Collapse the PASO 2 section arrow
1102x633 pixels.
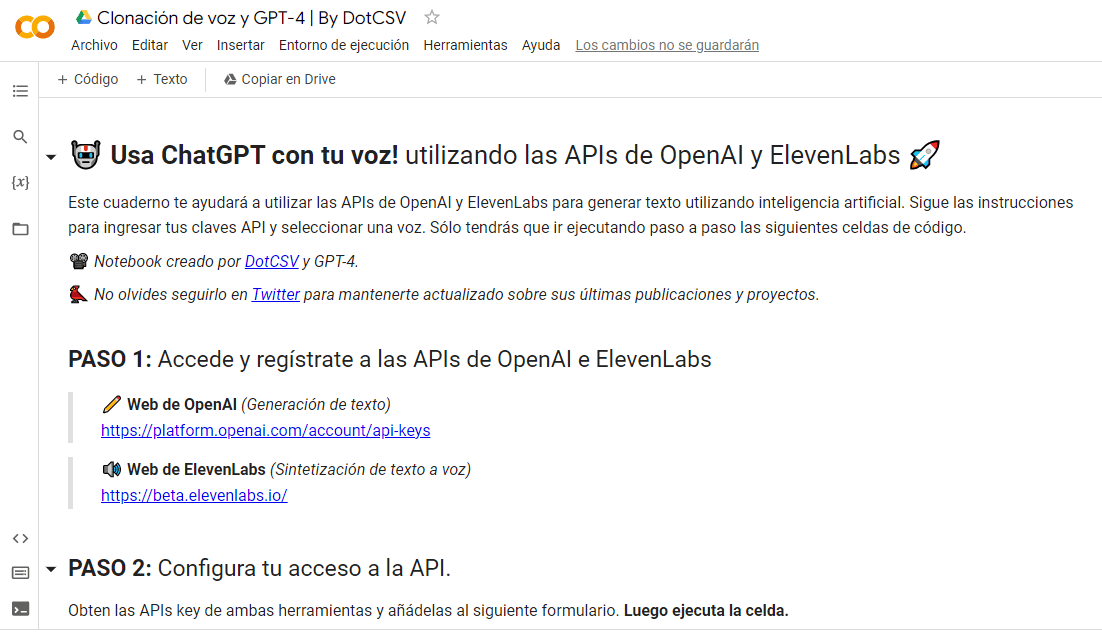pos(51,569)
